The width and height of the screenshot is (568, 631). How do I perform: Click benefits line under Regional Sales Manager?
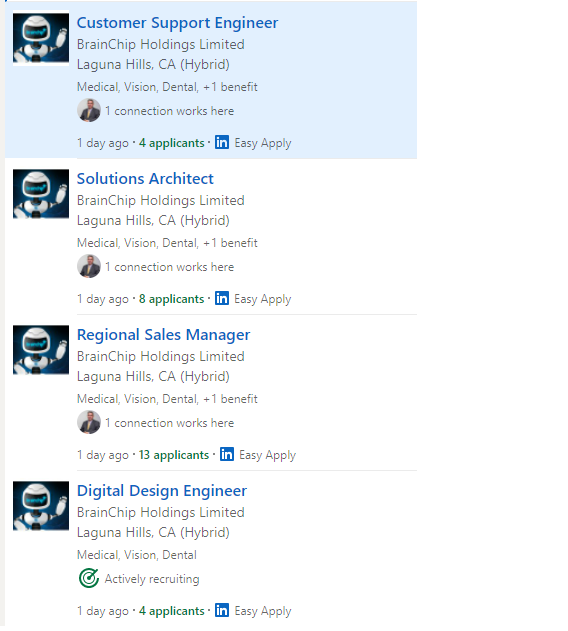167,399
